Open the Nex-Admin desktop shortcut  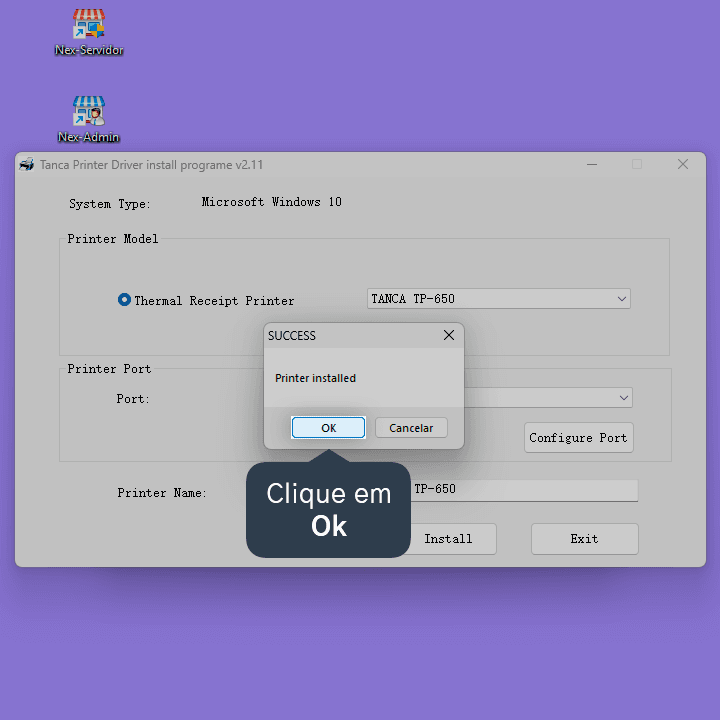[89, 119]
